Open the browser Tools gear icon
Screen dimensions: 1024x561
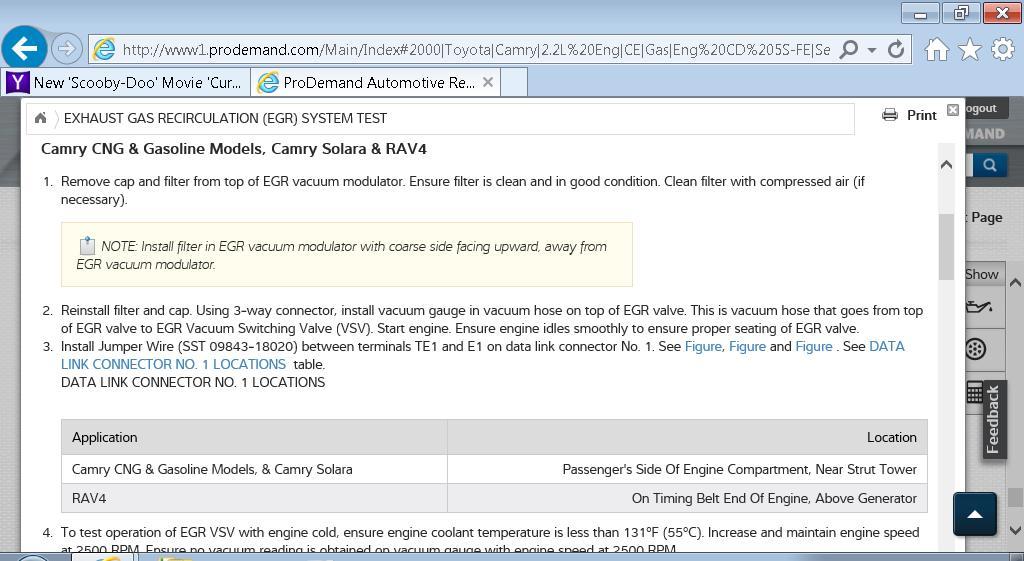1002,49
